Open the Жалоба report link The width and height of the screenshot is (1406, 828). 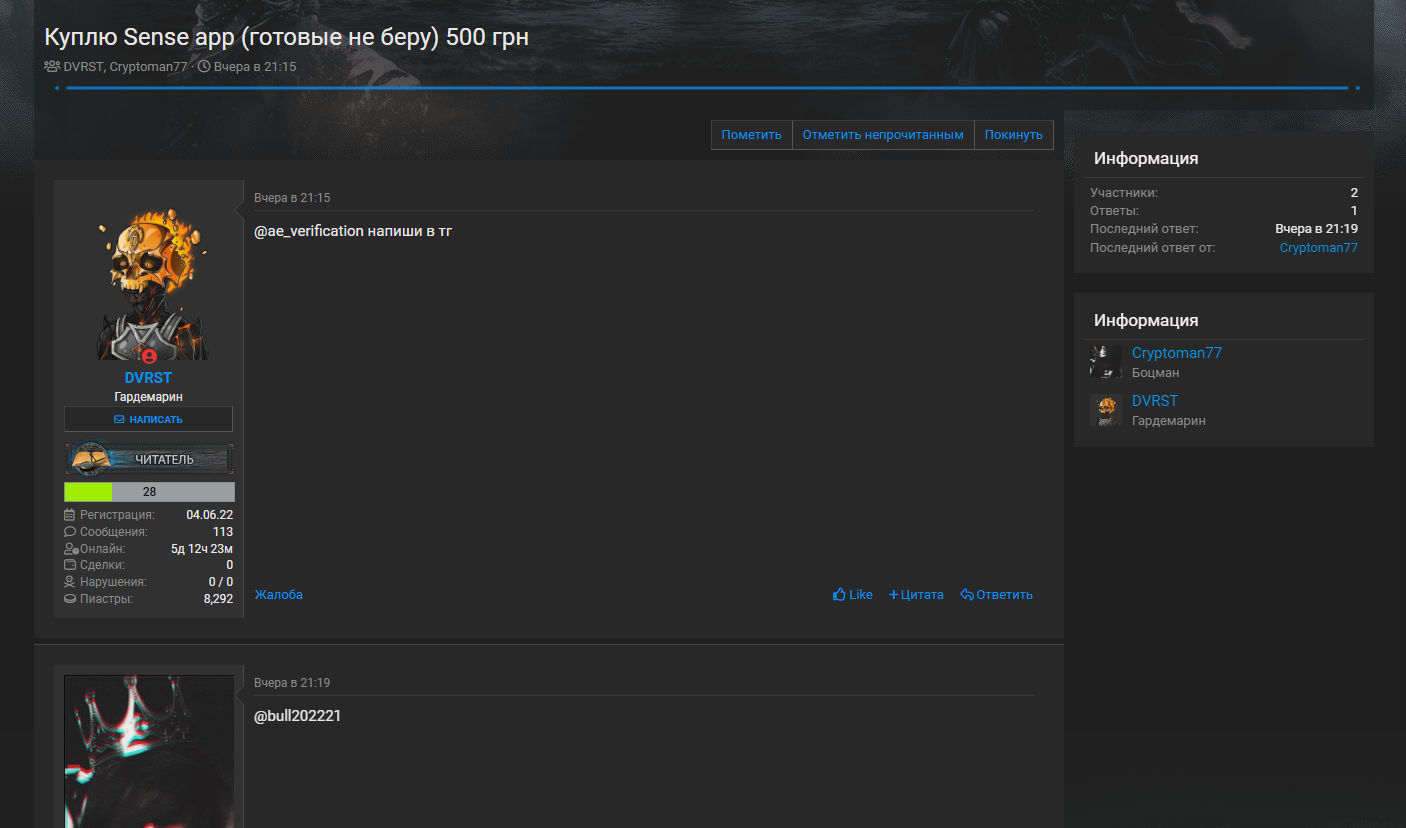click(278, 595)
